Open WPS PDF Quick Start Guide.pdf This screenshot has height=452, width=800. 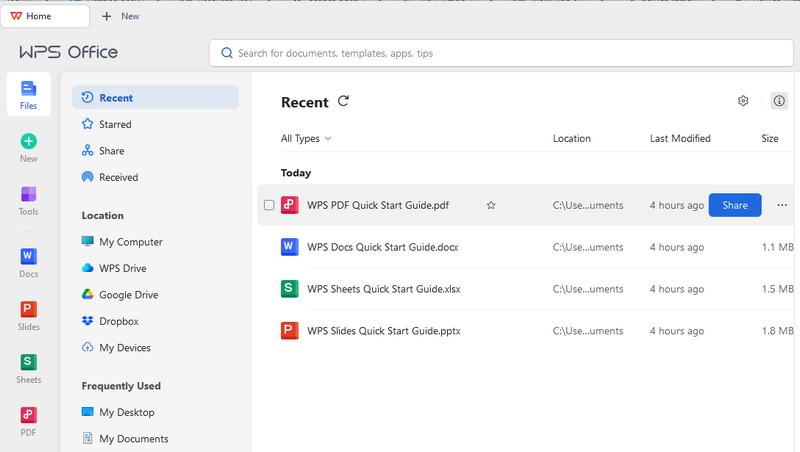[378, 205]
